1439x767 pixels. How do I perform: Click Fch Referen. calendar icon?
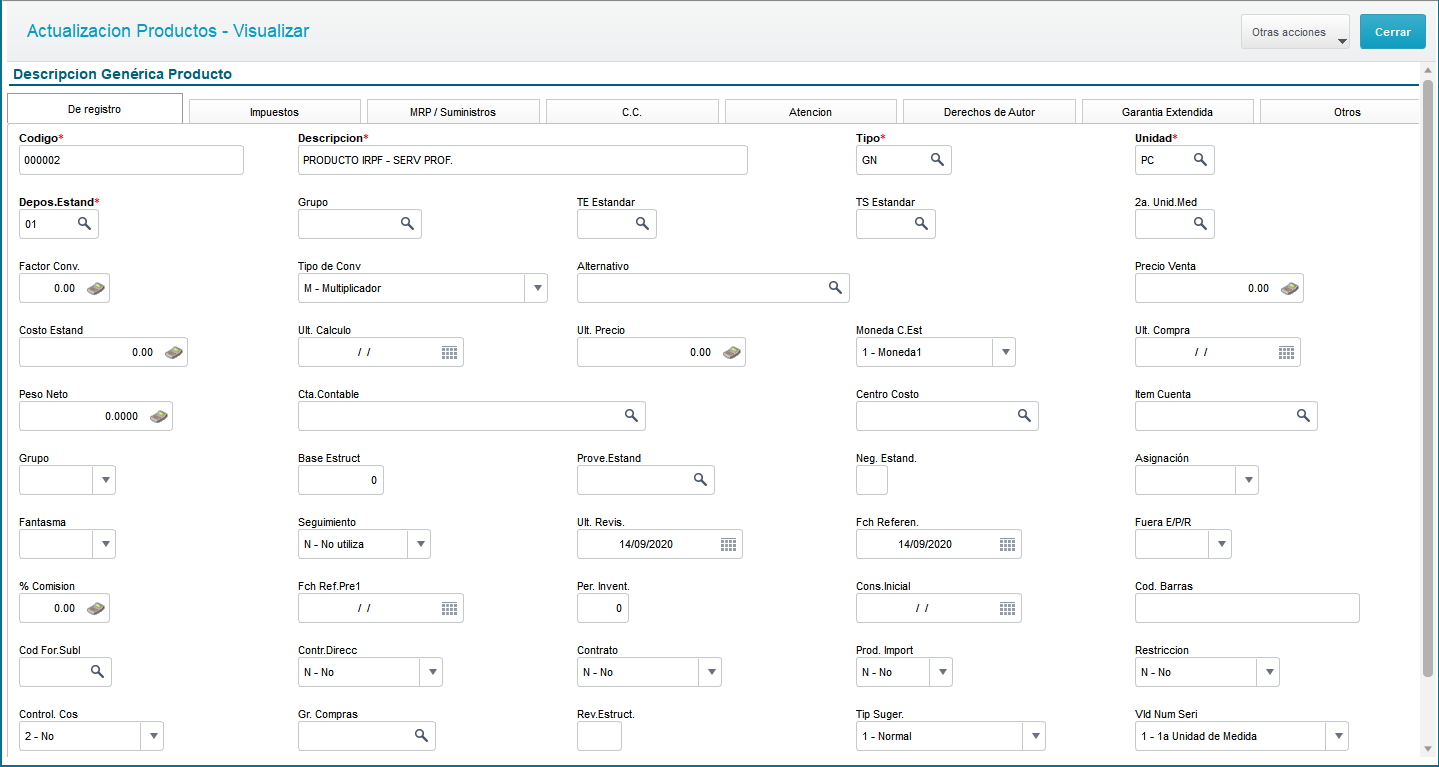[x=1007, y=544]
